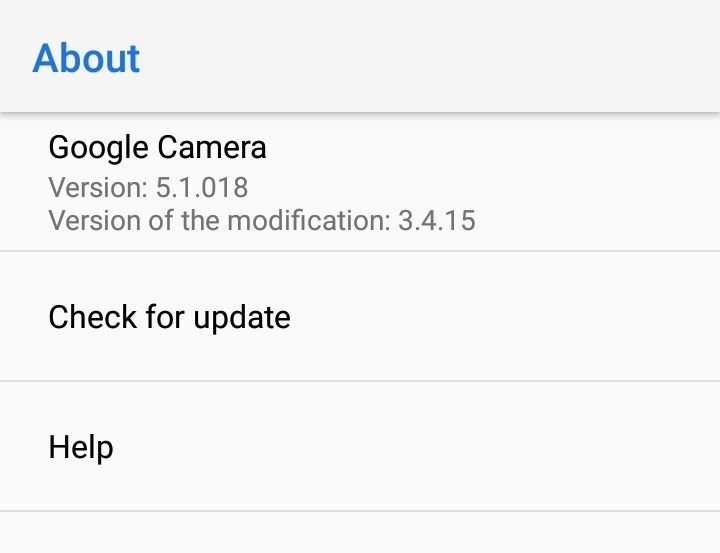Tap the word Check in the second row
720x553 pixels.
(93, 316)
